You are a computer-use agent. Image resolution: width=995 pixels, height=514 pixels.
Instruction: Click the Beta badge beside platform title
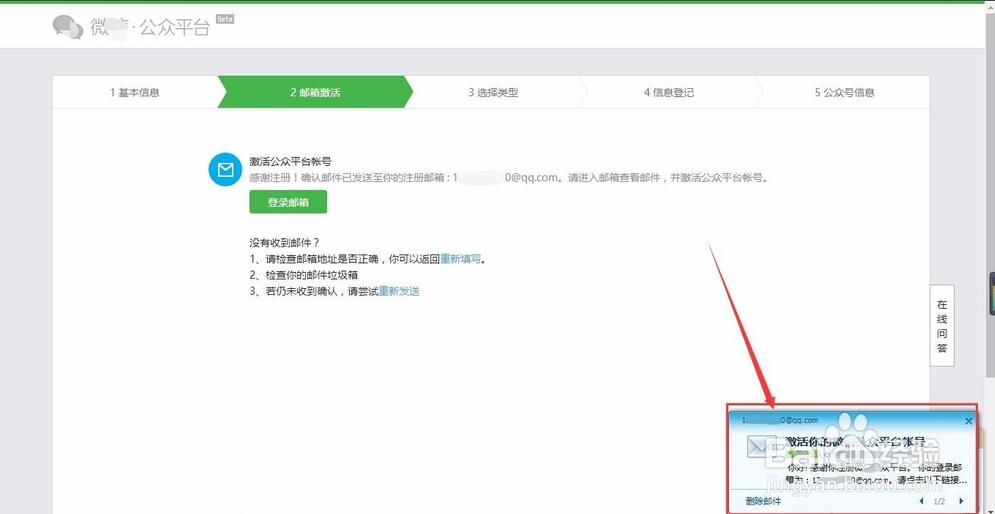tap(225, 19)
